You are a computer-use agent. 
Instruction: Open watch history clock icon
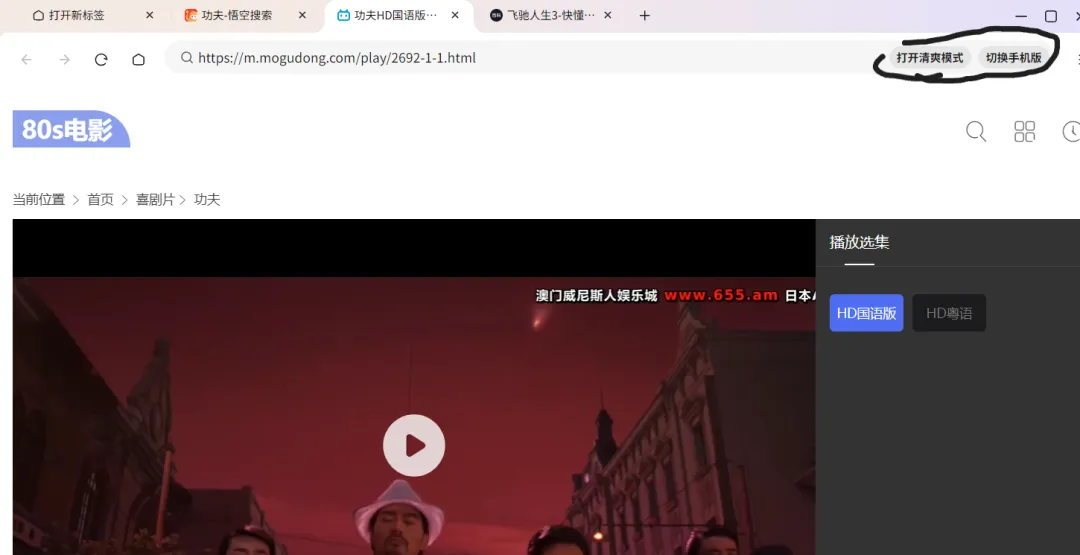pos(1071,131)
